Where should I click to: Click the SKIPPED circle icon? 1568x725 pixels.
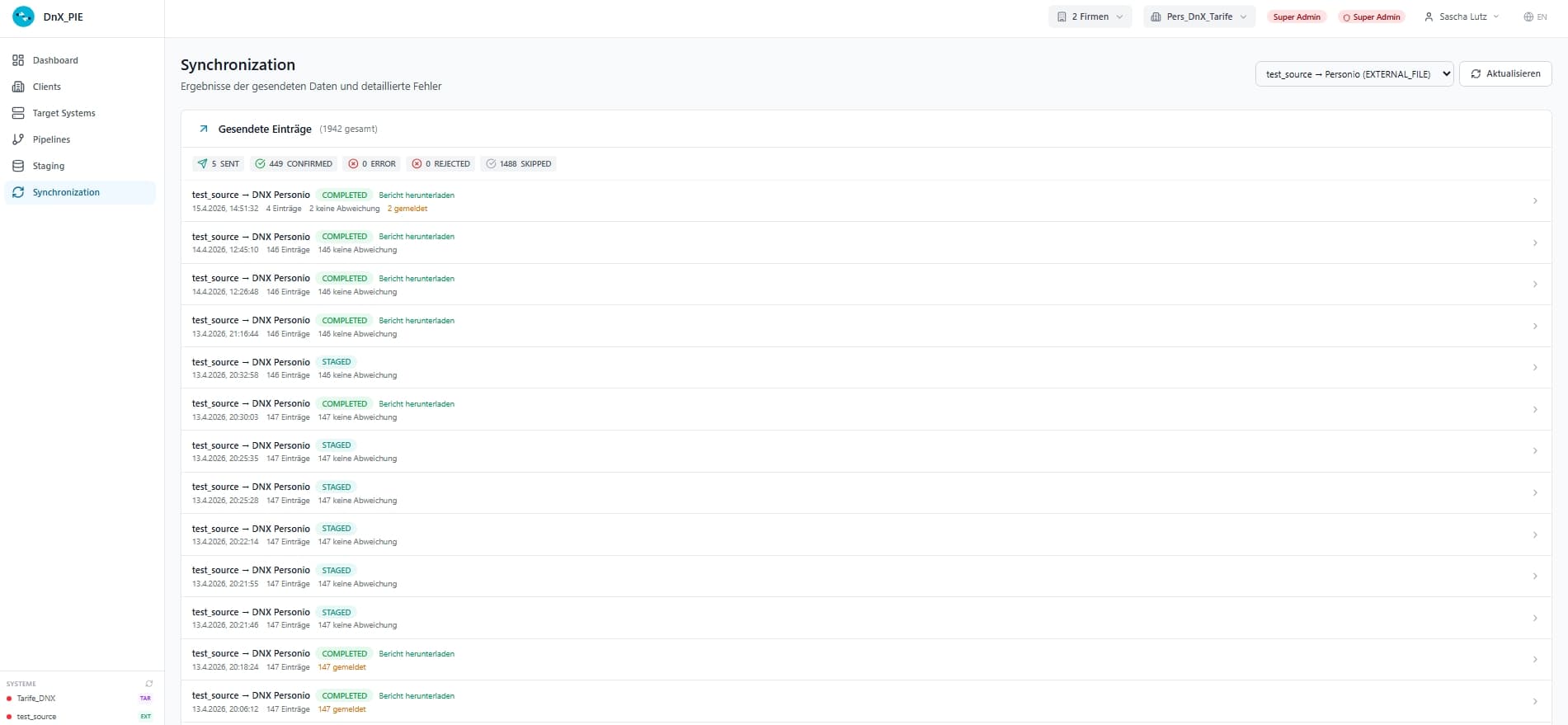point(491,163)
